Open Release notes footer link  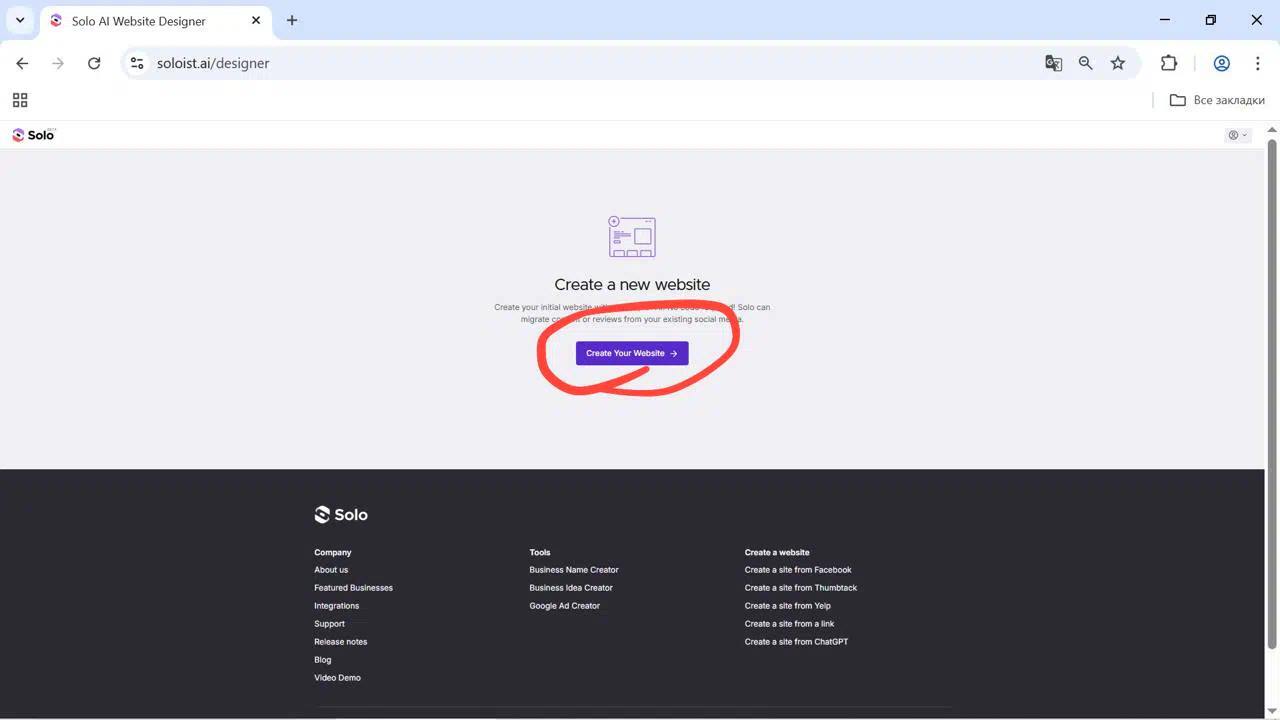pos(340,642)
